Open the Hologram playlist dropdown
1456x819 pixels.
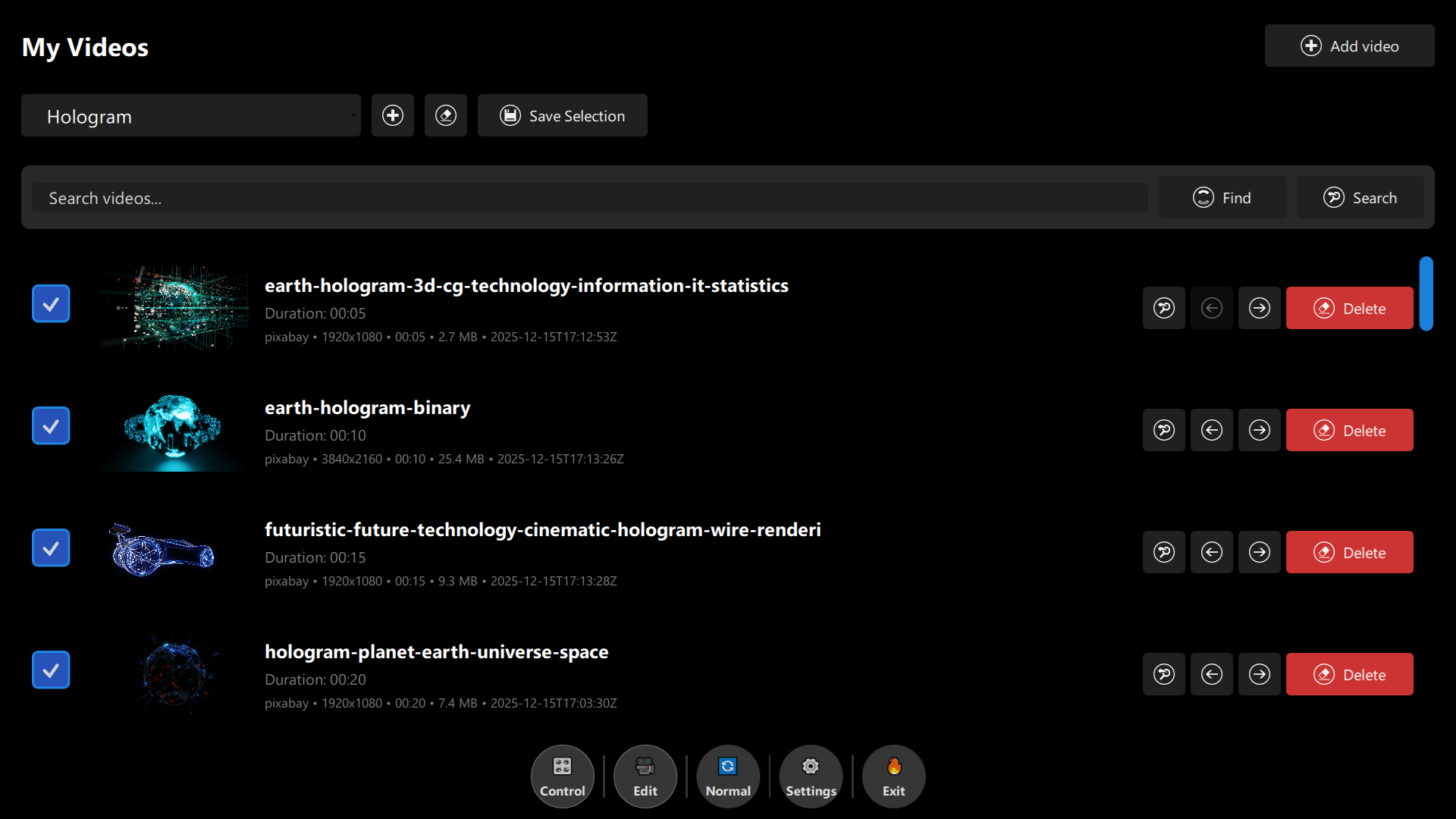(x=190, y=116)
